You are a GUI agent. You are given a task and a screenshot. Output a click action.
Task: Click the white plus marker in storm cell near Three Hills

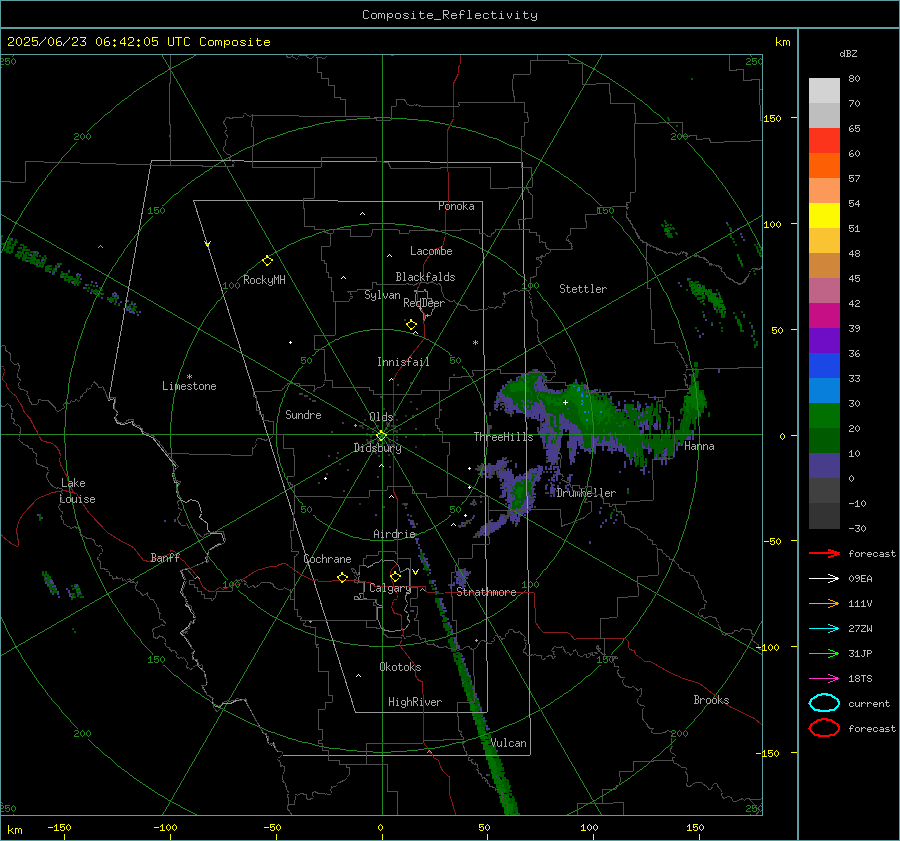pos(565,402)
